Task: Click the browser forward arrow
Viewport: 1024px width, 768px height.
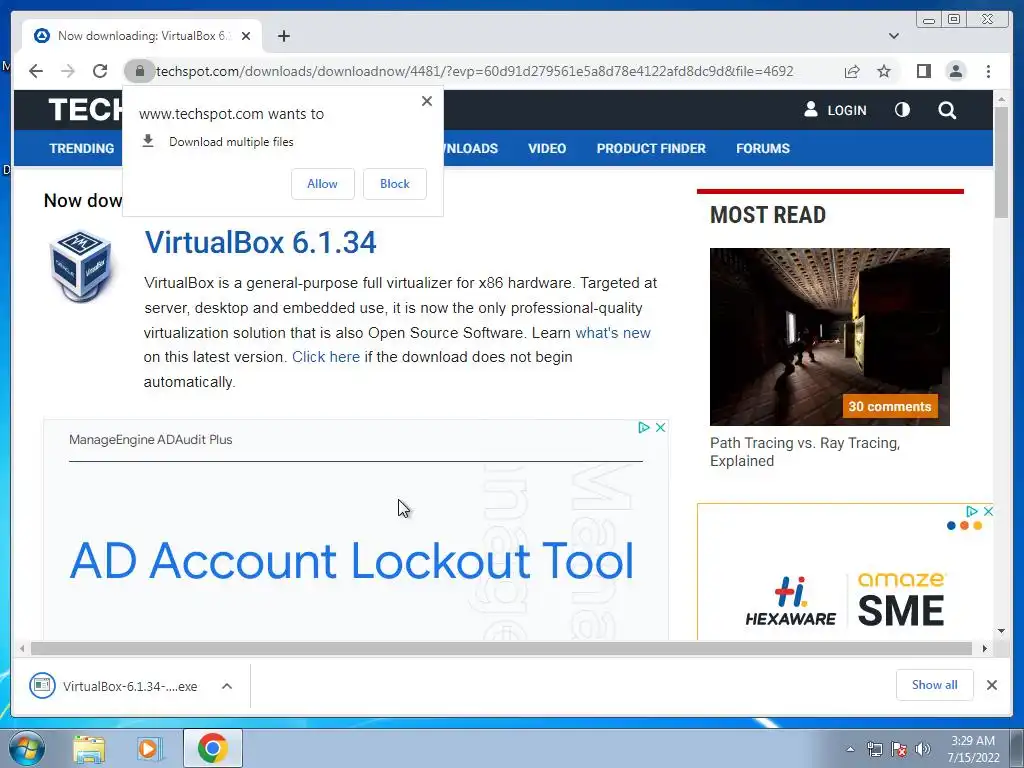Action: click(68, 71)
